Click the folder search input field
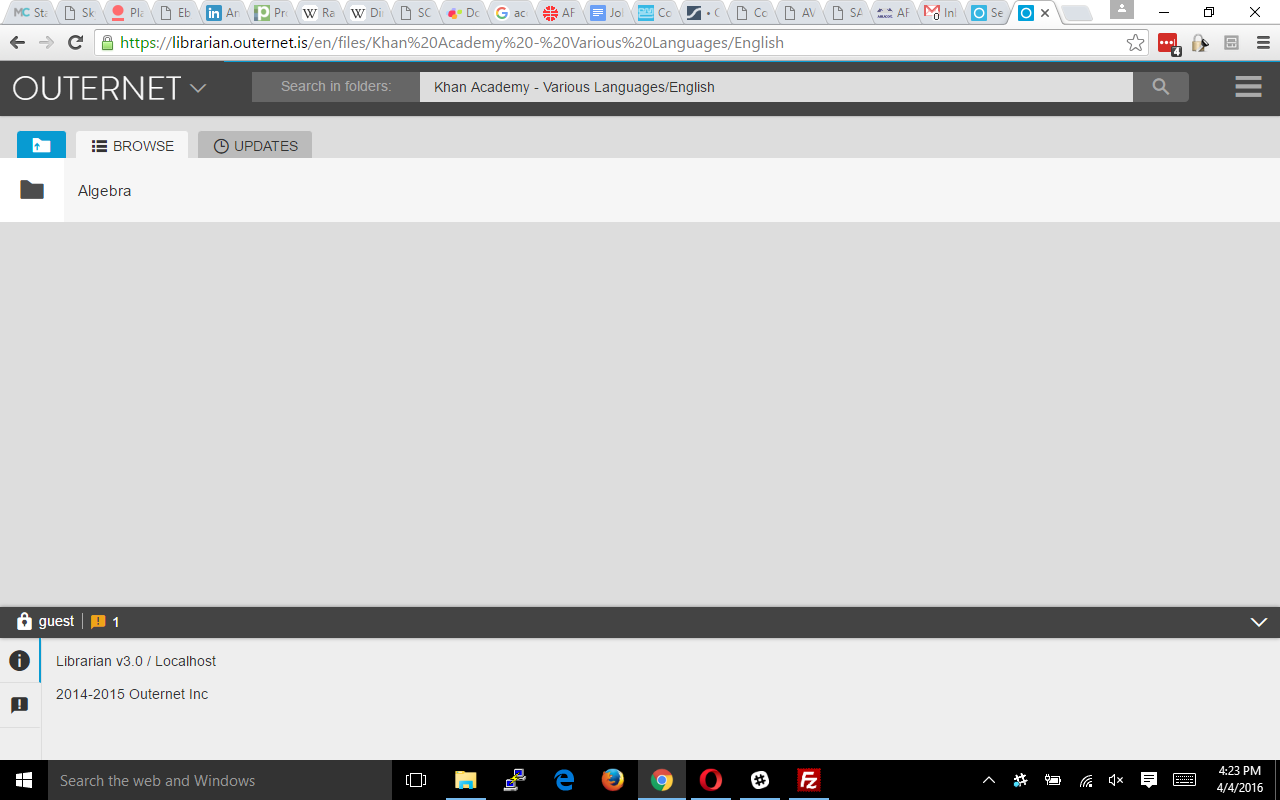This screenshot has height=800, width=1280. point(776,87)
